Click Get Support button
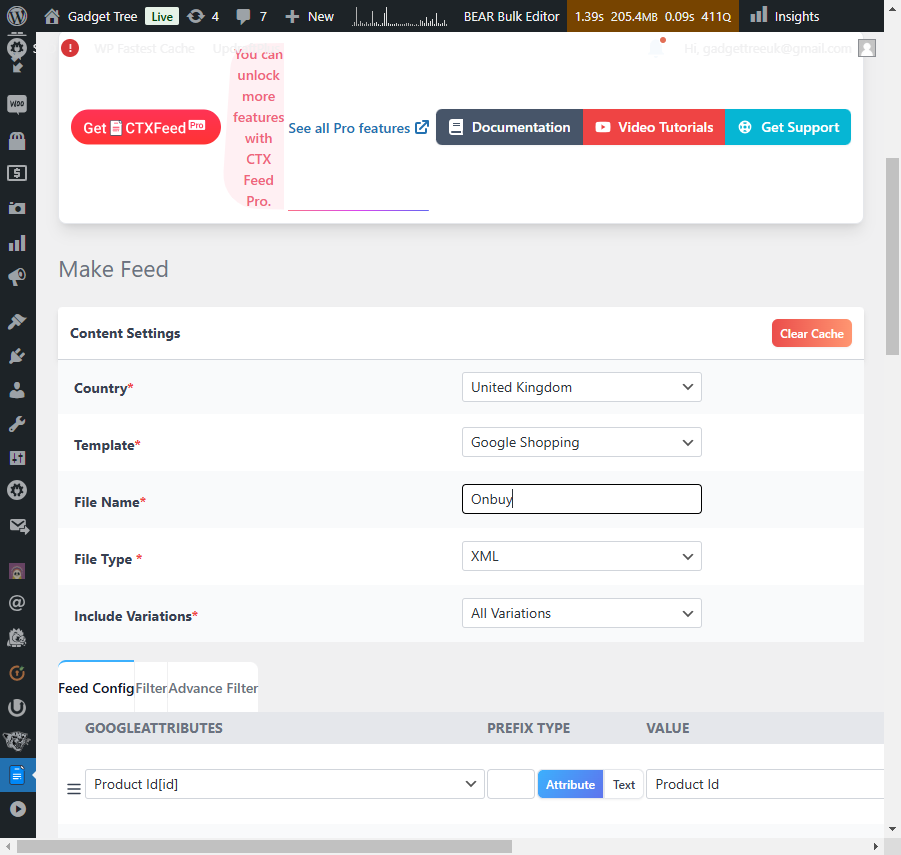 pyautogui.click(x=788, y=127)
